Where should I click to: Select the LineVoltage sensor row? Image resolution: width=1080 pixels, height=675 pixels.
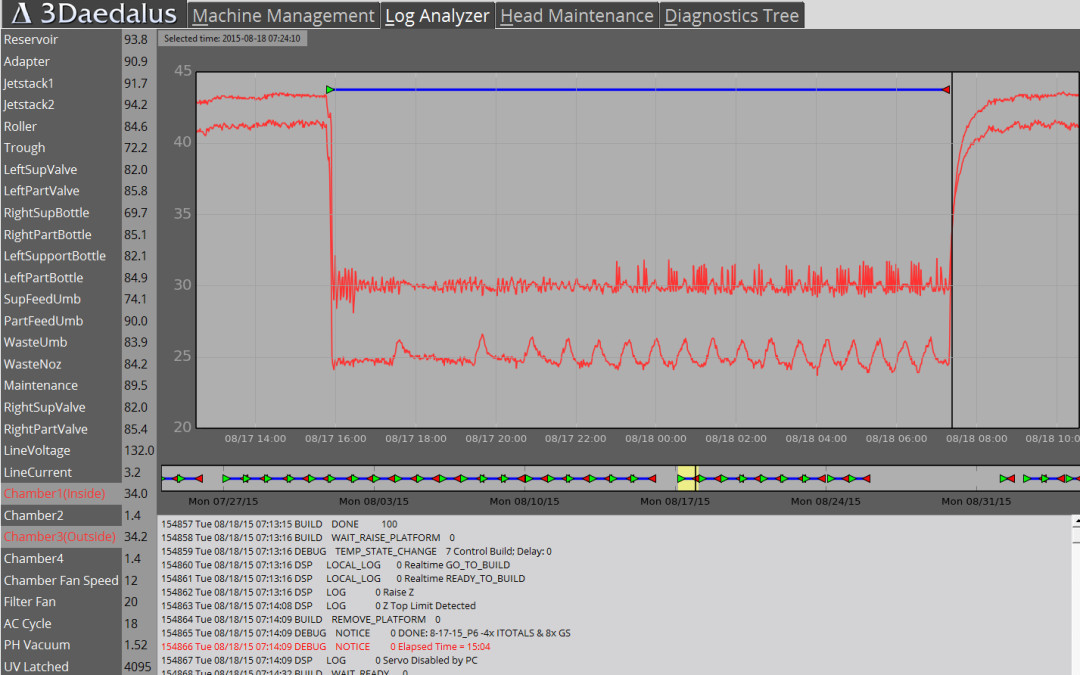coord(60,451)
